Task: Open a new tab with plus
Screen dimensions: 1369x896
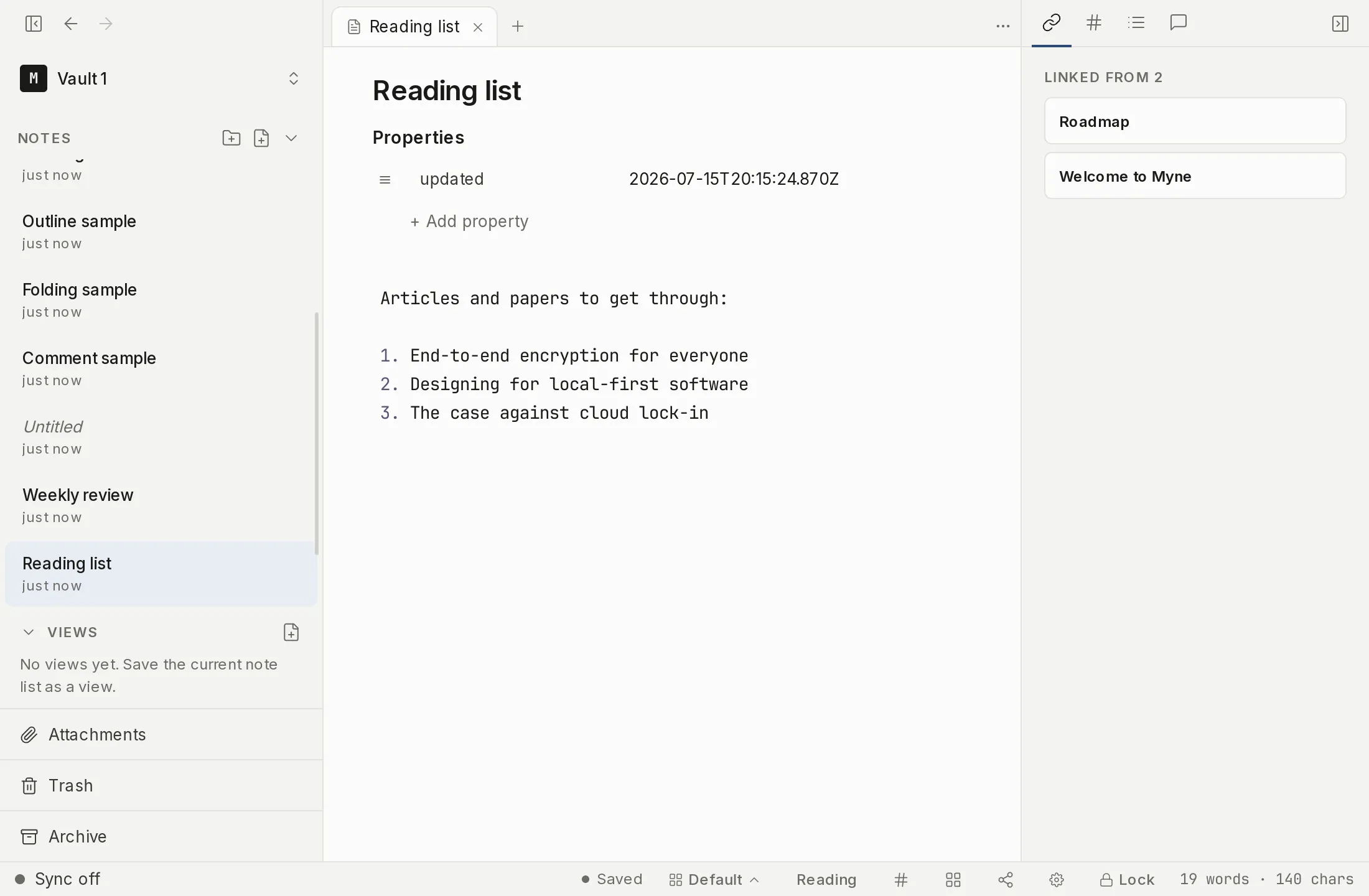Action: click(x=518, y=26)
